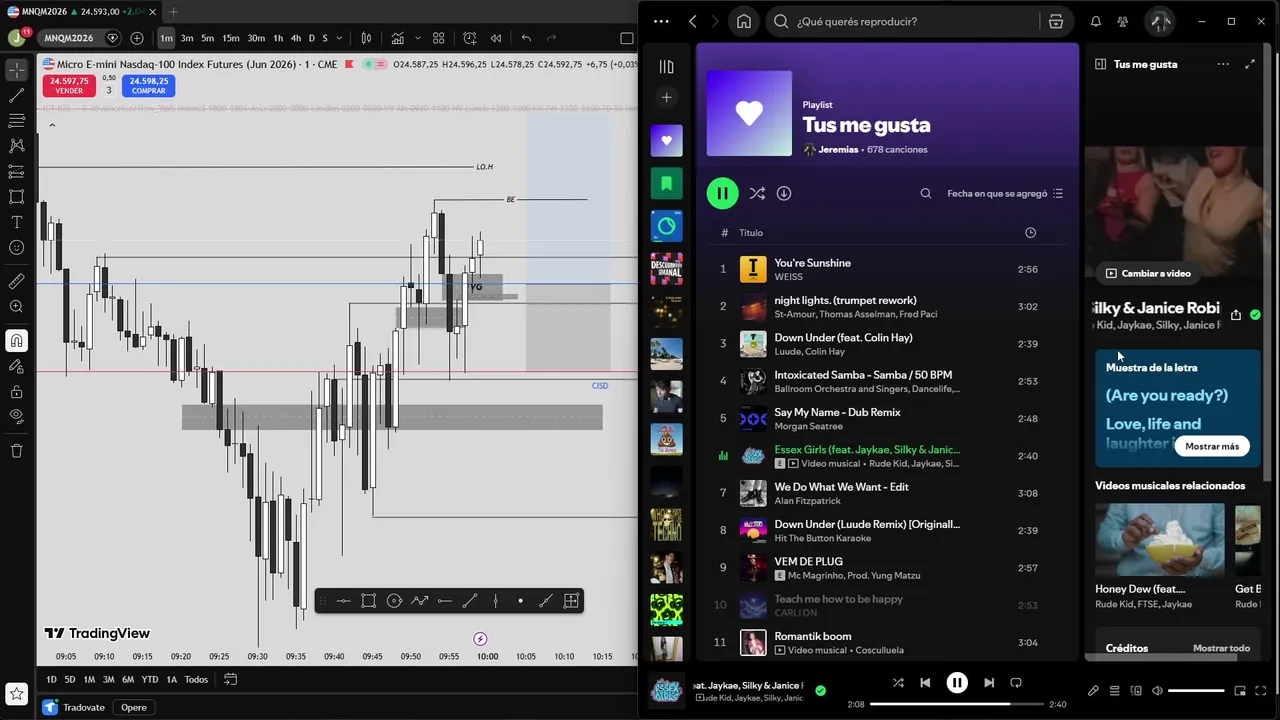Open Mostrar todo credits link

(x=1221, y=648)
